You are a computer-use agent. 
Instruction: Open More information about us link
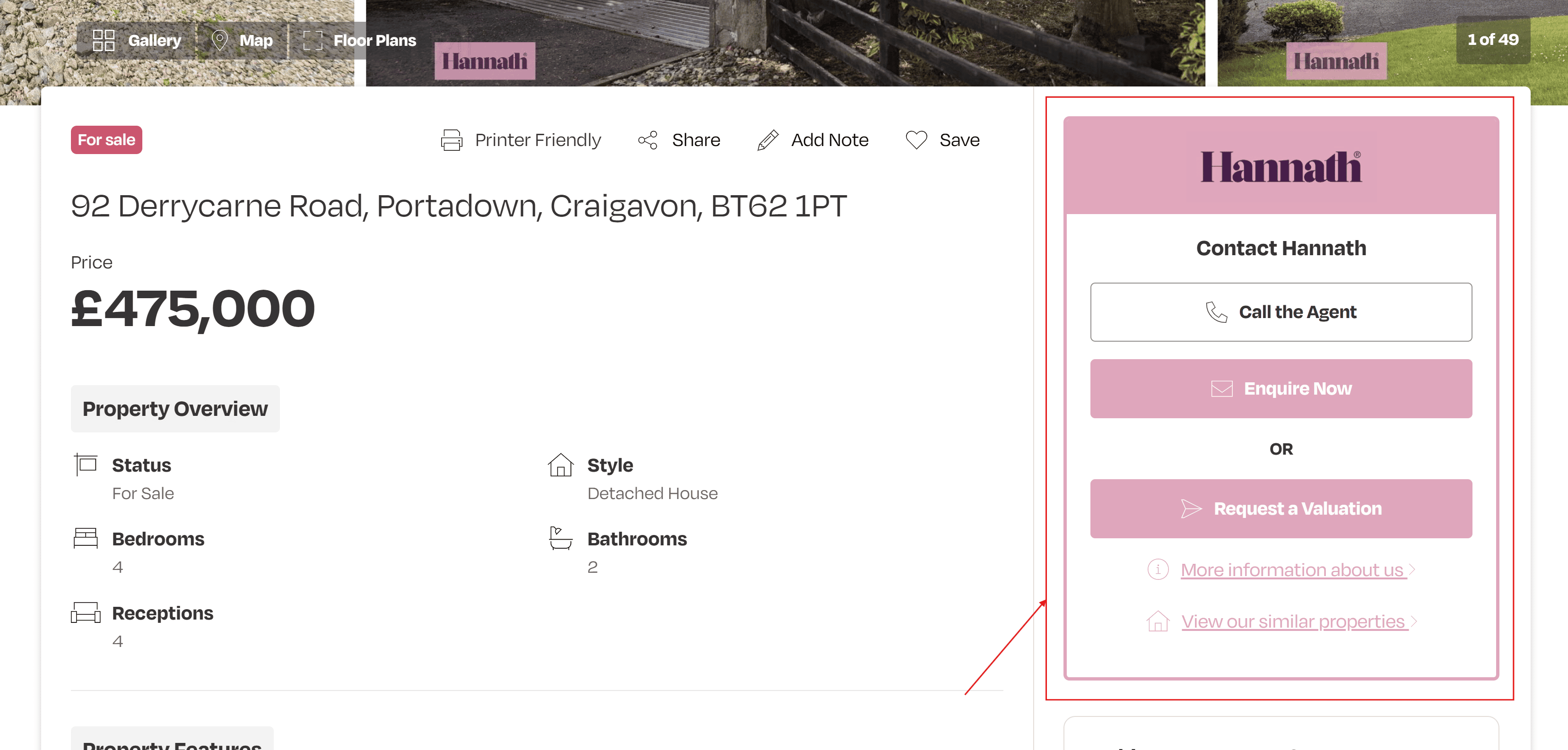pyautogui.click(x=1293, y=570)
